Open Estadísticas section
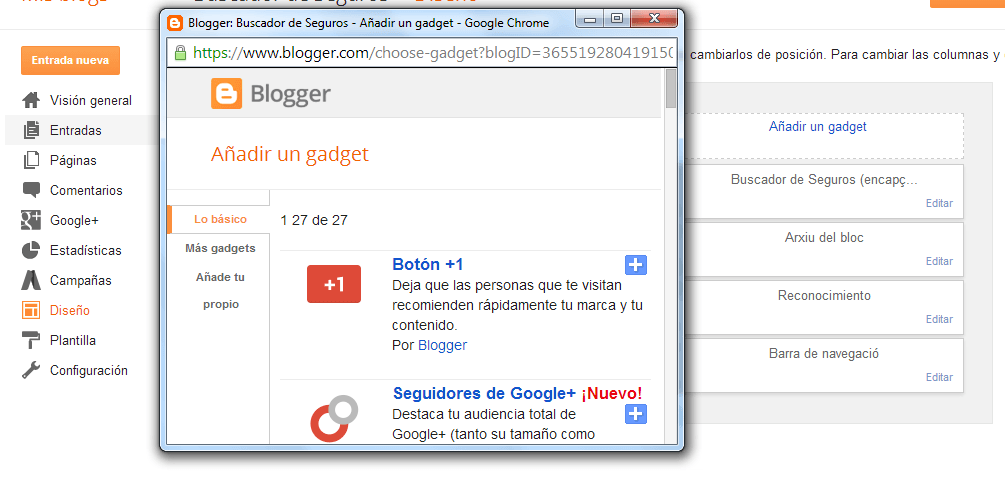This screenshot has width=1005, height=484. (x=85, y=251)
